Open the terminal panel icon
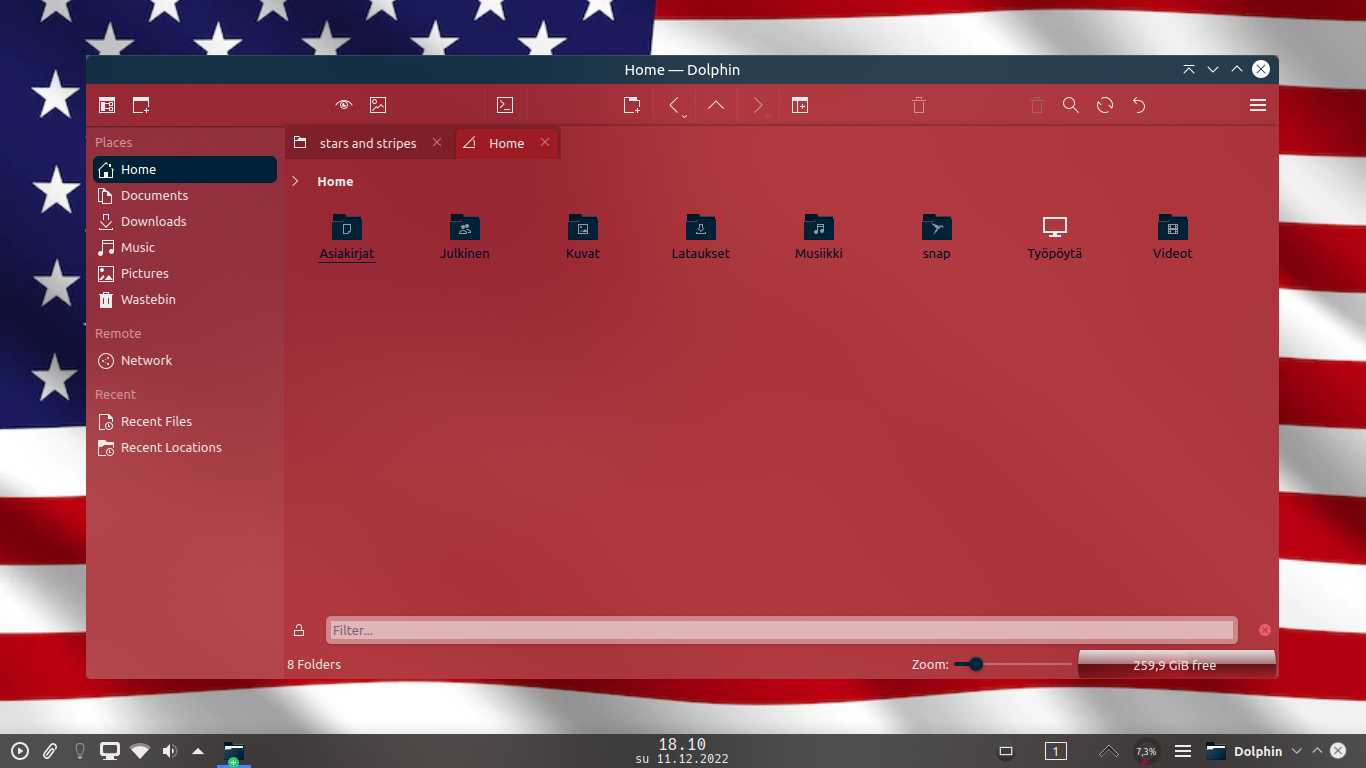Viewport: 1366px width, 768px height. coord(505,105)
